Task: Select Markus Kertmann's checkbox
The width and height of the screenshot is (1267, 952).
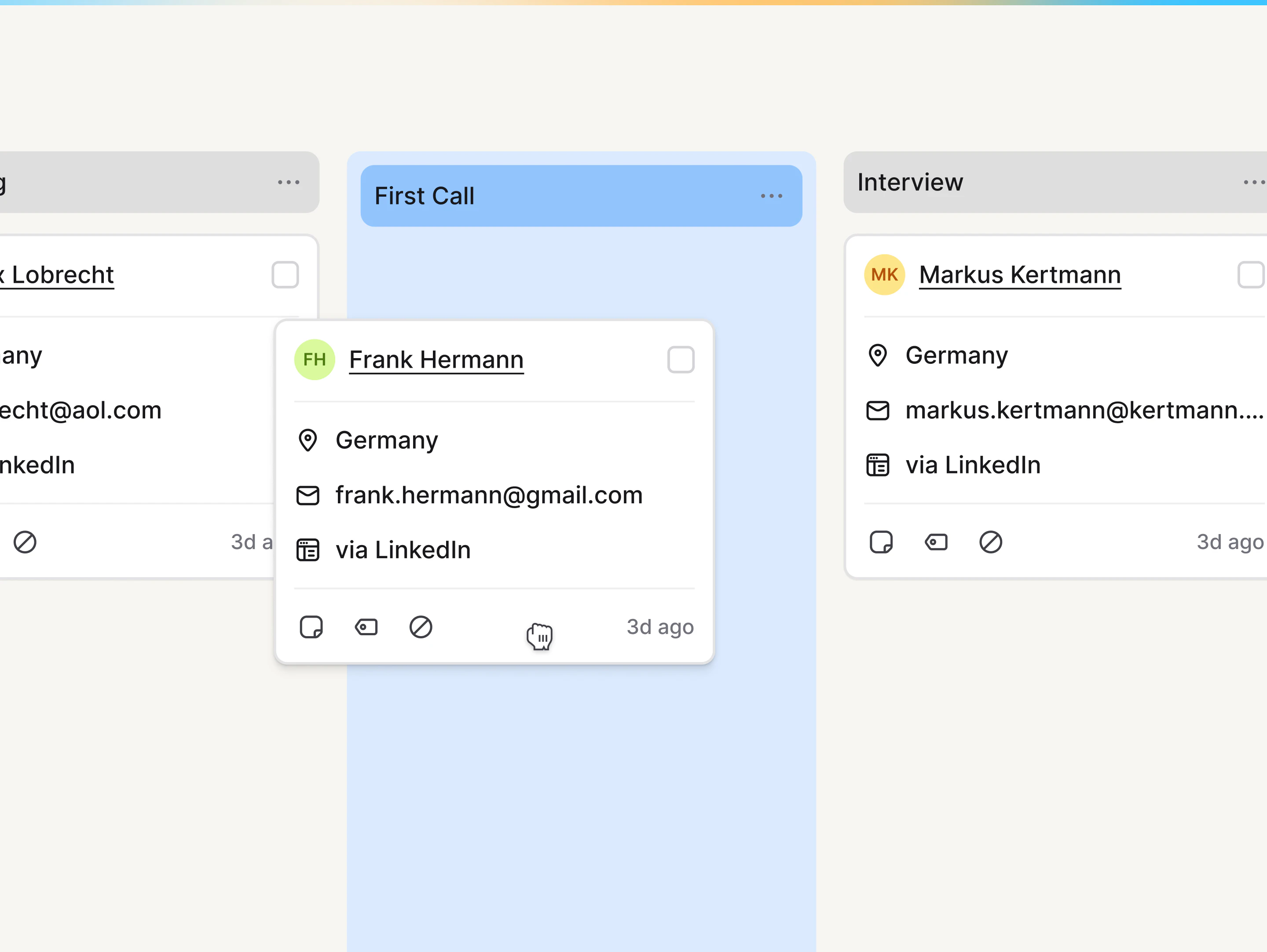Action: (1252, 275)
